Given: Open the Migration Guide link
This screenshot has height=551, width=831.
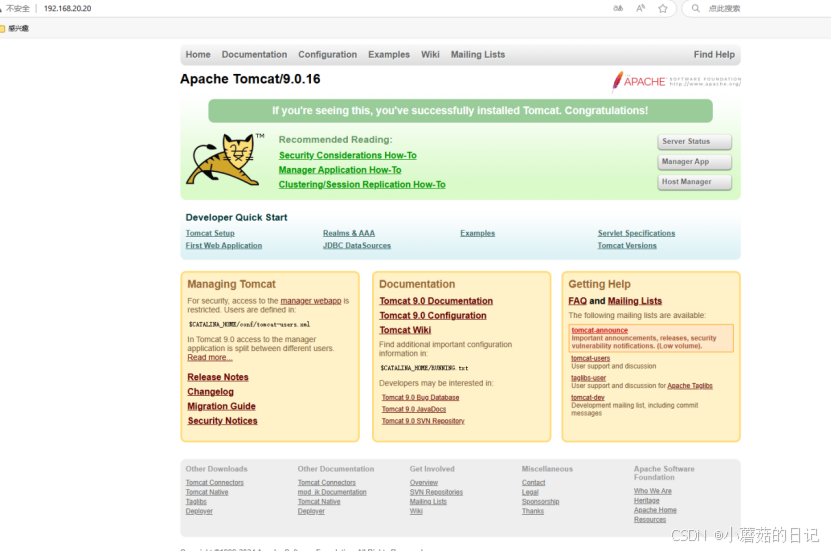Looking at the screenshot, I should tap(222, 406).
